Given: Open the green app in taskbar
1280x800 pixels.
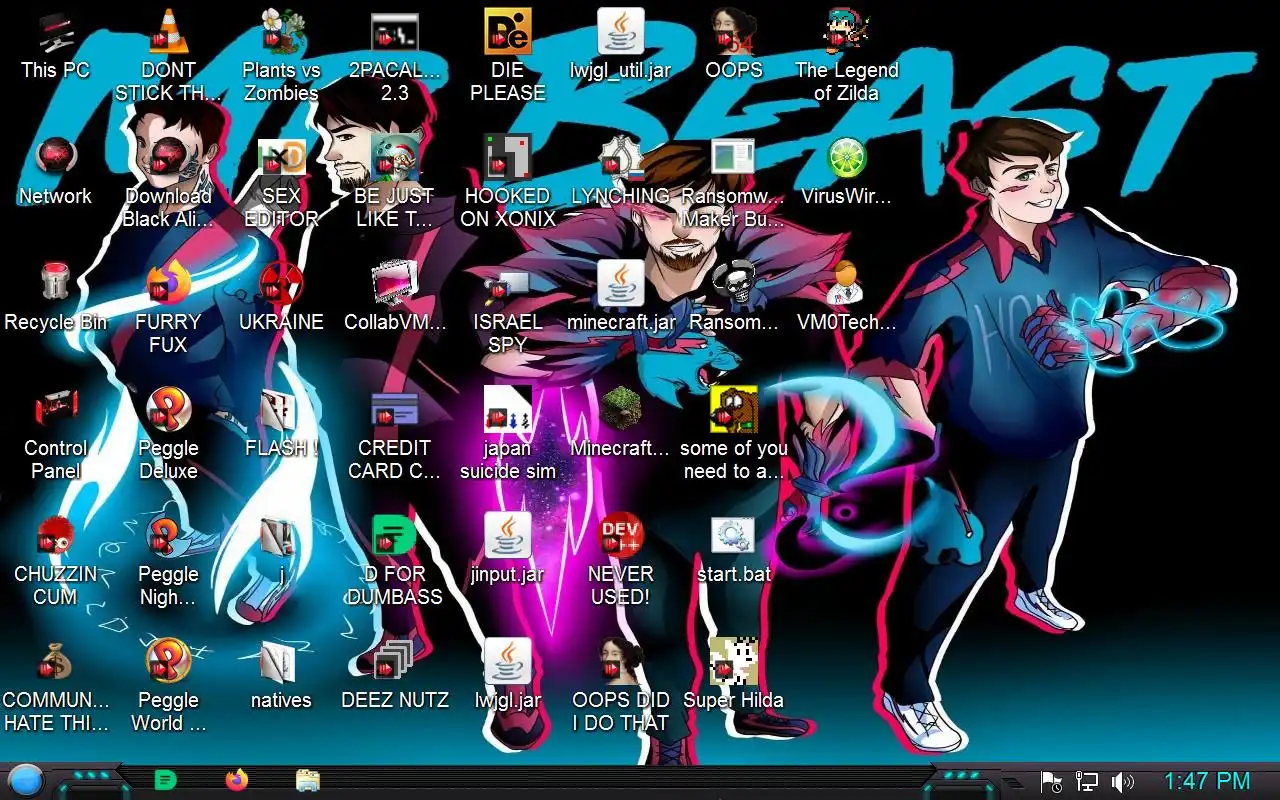Looking at the screenshot, I should tap(166, 780).
